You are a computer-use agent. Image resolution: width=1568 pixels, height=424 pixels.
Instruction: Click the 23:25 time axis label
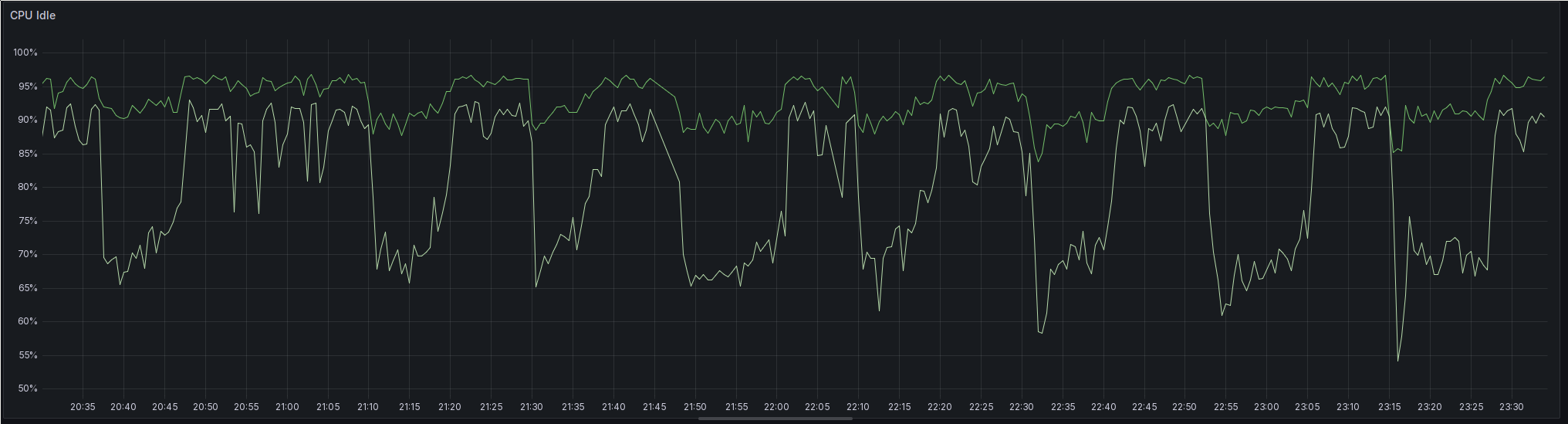tap(1471, 407)
